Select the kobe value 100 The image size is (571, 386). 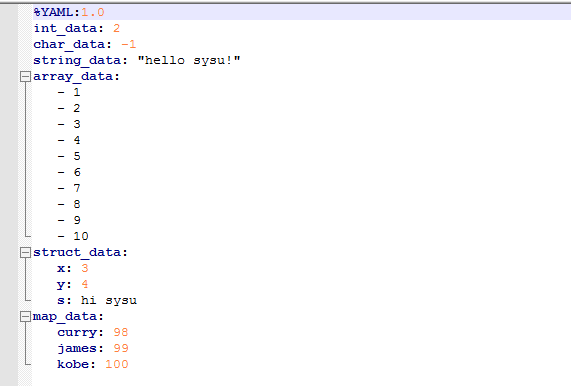(117, 365)
